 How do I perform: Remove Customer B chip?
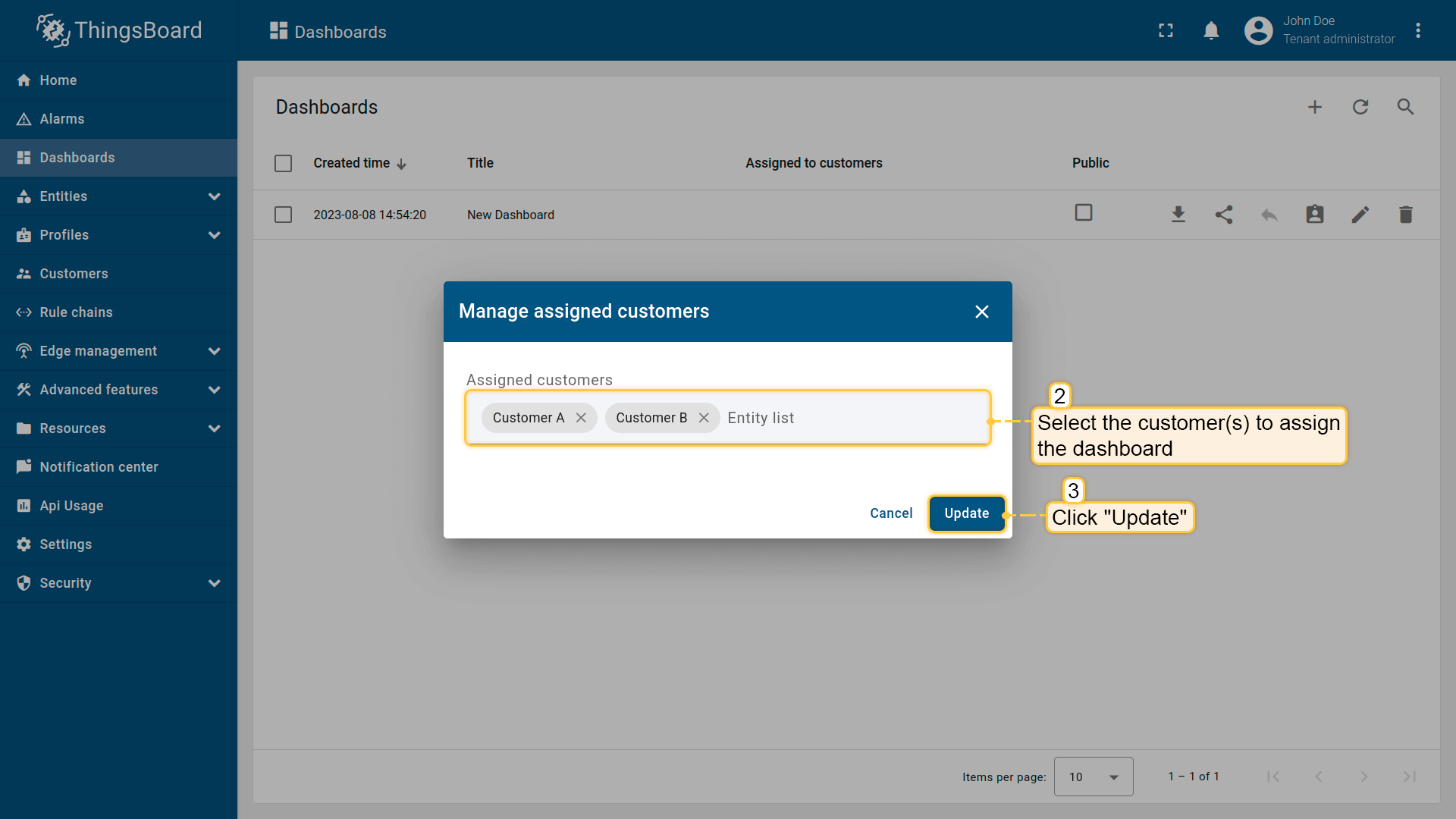(x=704, y=418)
